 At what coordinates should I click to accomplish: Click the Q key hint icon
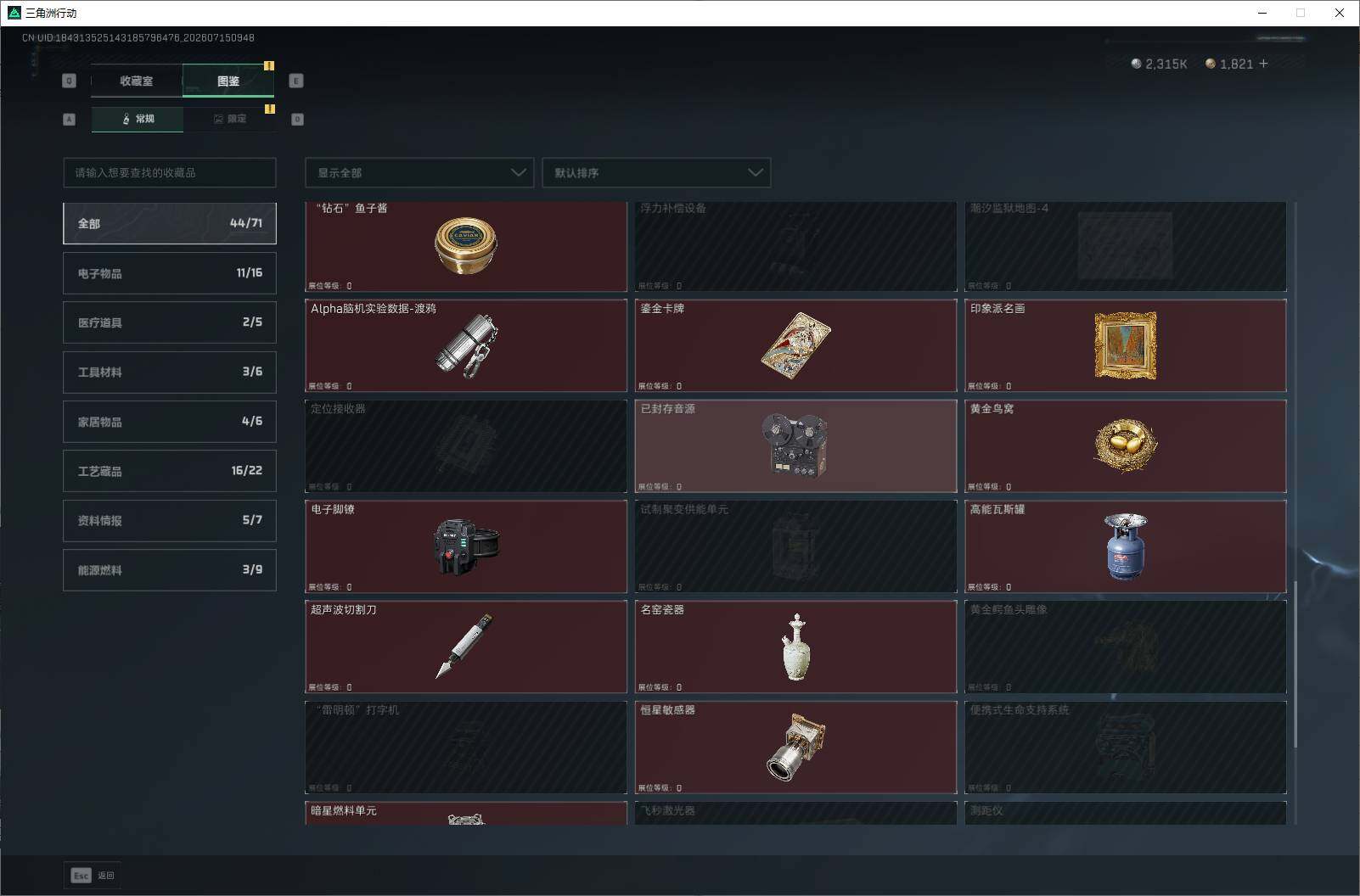click(70, 81)
